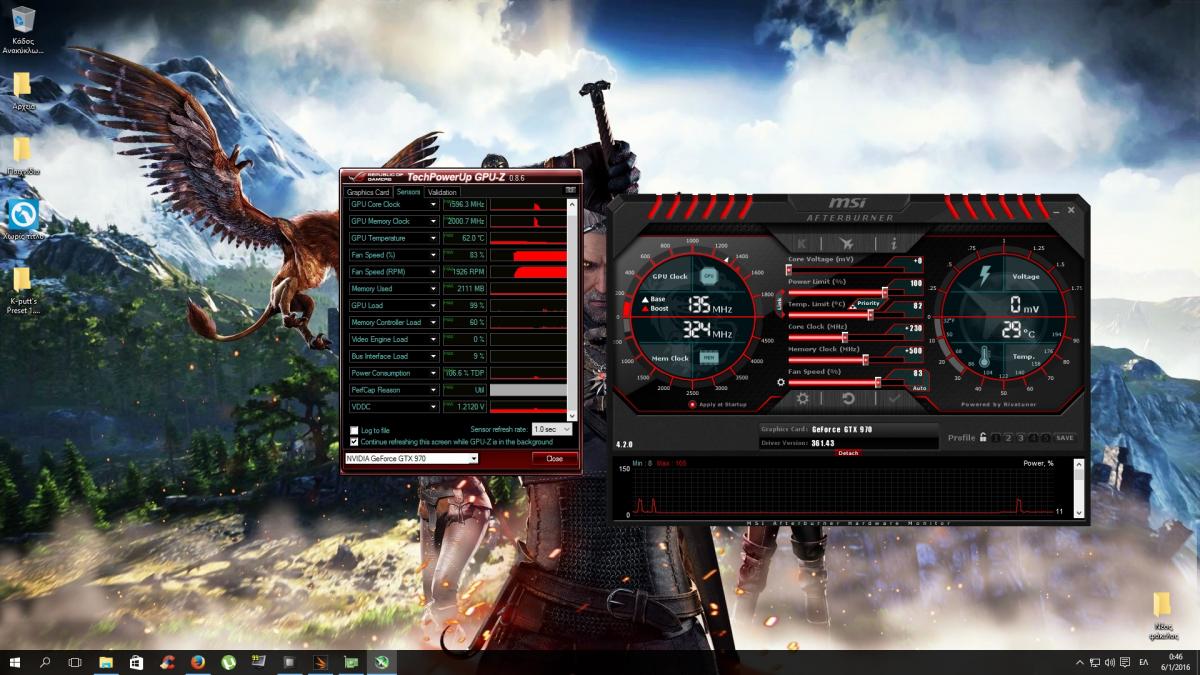Click the fan settings gear beside Fan Speed
The width and height of the screenshot is (1200, 675).
(x=781, y=382)
